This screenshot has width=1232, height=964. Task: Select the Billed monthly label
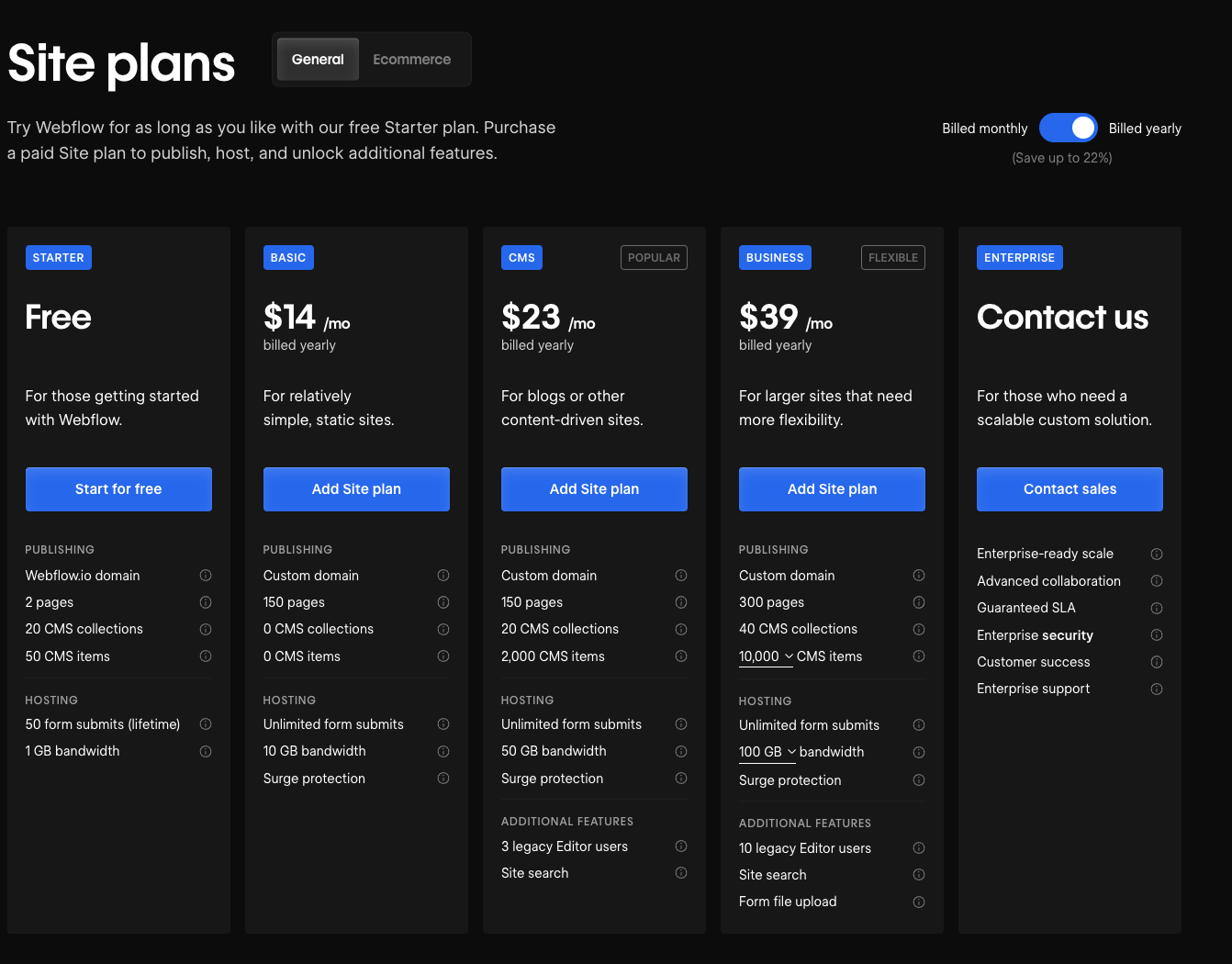click(x=984, y=129)
